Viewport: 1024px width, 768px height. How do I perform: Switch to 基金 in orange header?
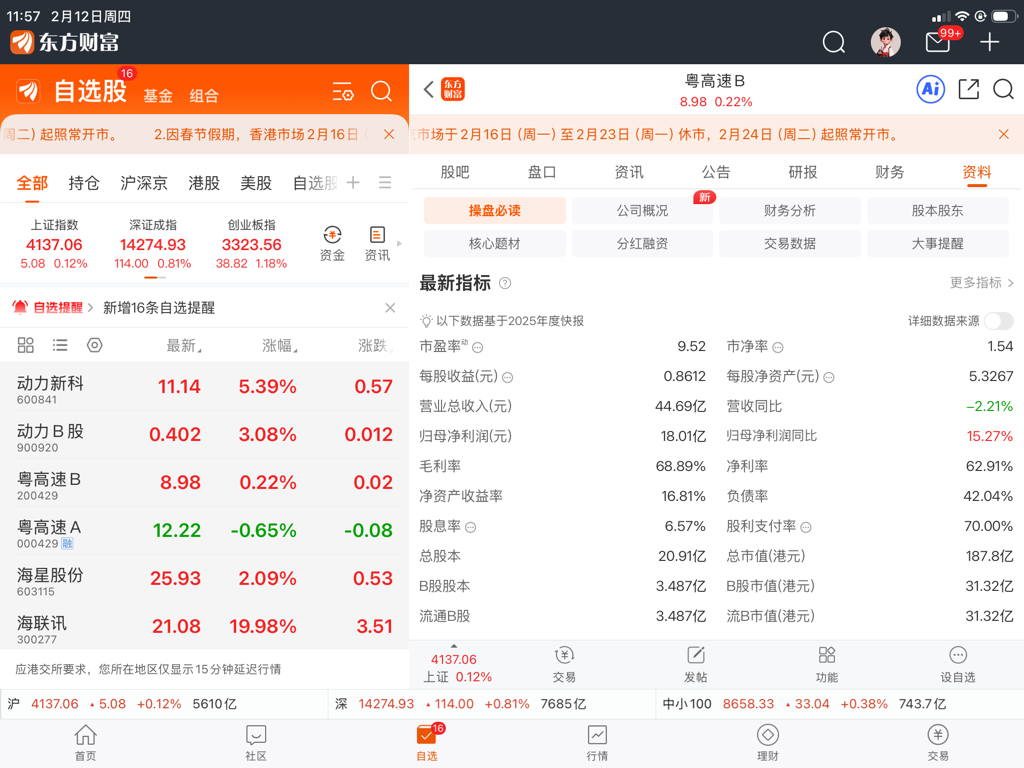coord(158,96)
